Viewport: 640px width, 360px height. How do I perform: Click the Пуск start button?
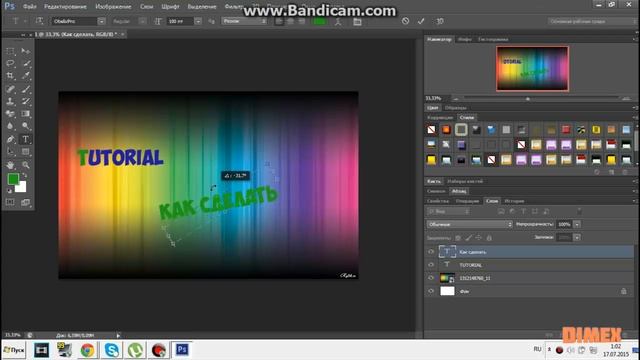click(x=14, y=350)
